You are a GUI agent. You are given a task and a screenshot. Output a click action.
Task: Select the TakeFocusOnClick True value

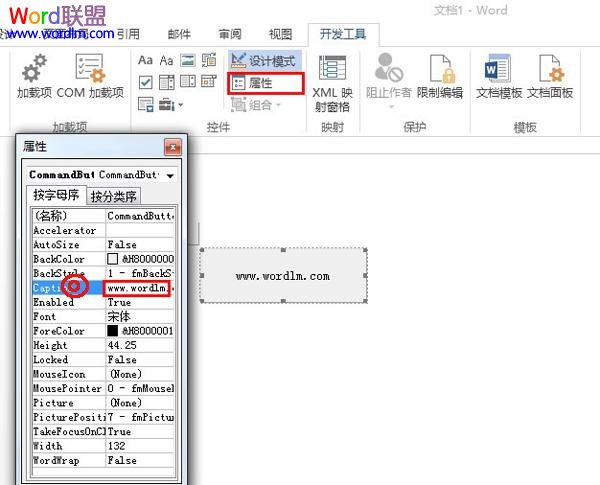tap(140, 431)
